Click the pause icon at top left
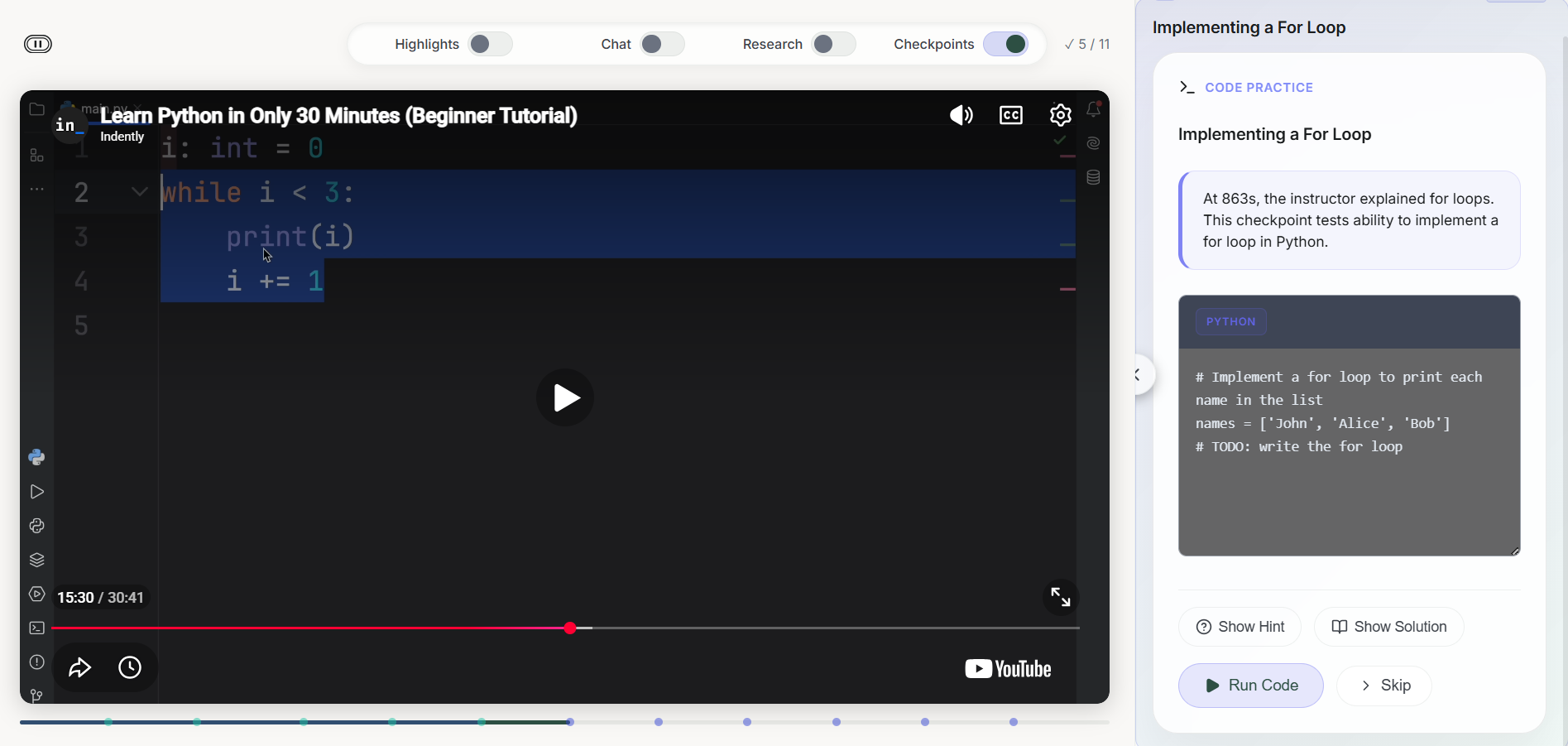1568x746 pixels. pyautogui.click(x=38, y=44)
